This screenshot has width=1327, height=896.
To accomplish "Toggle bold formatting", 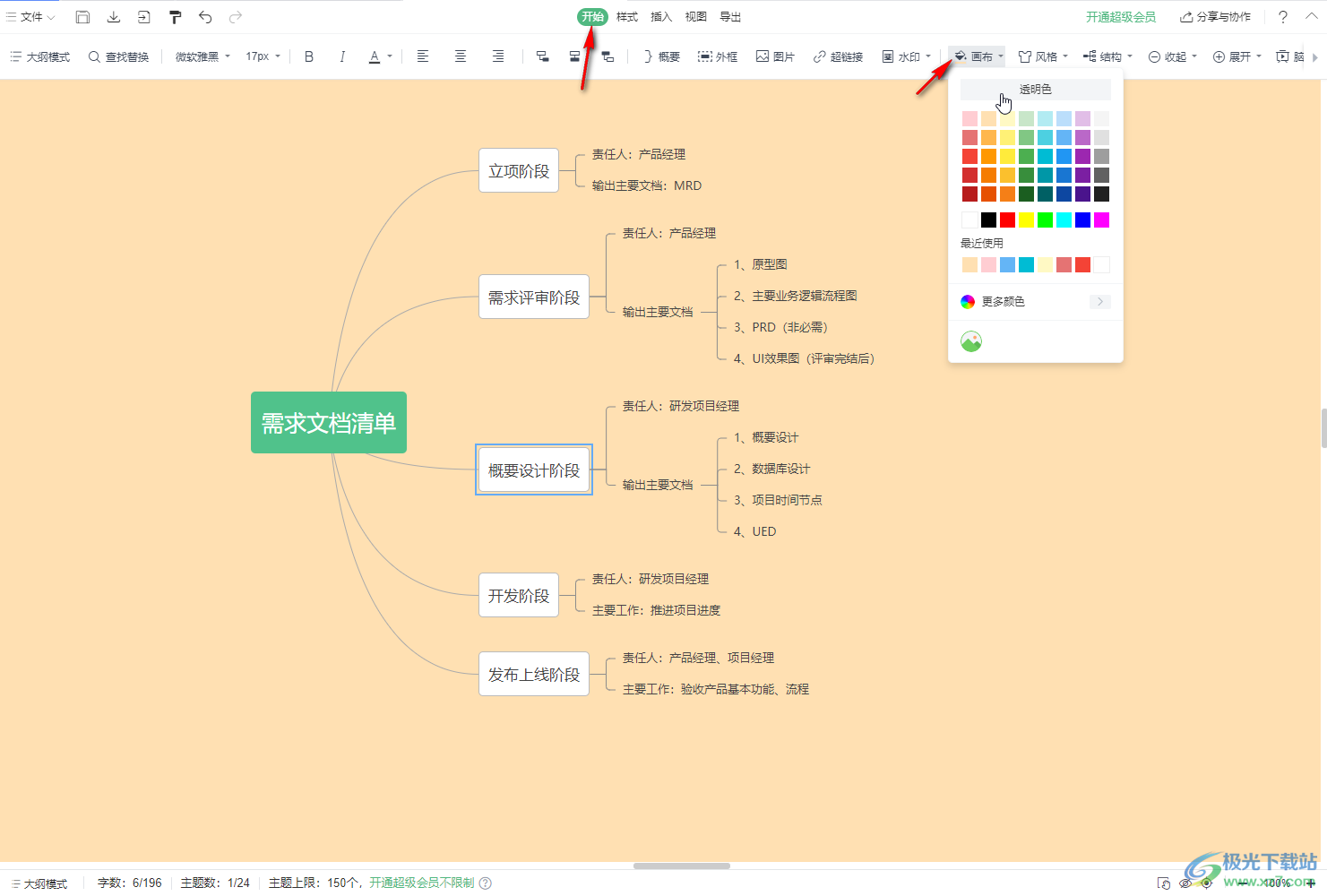I will coord(309,56).
